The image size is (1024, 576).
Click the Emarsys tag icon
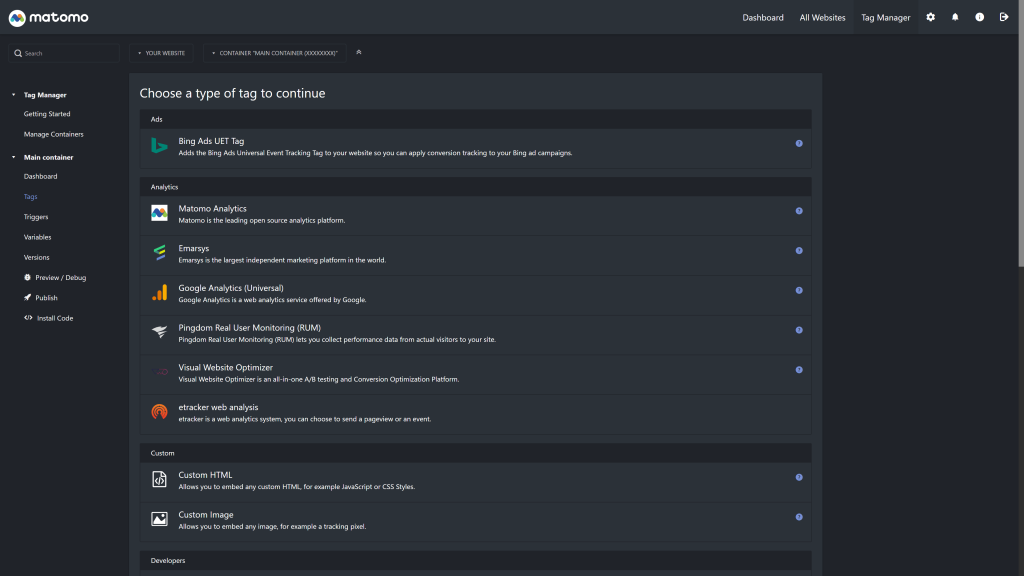159,253
